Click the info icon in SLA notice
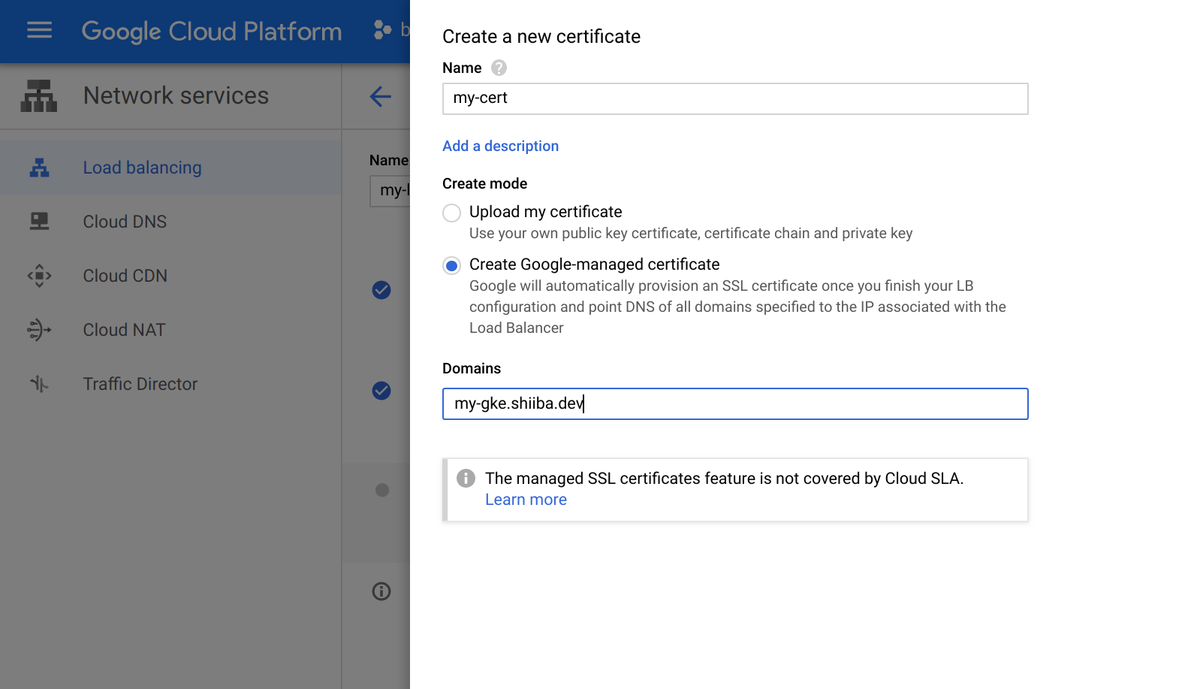This screenshot has height=689, width=1200. pos(466,478)
